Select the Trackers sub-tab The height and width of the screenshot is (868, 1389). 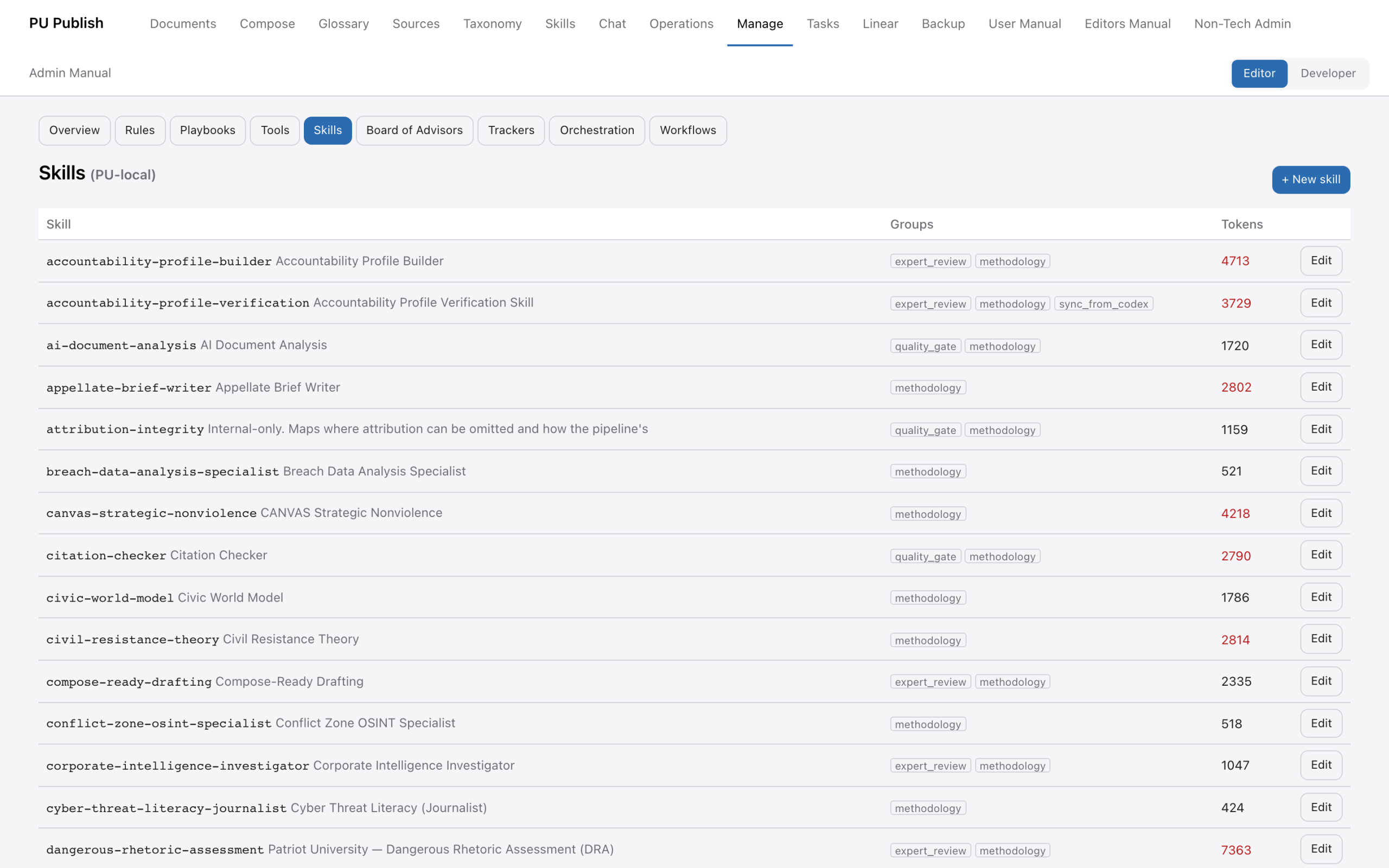511,130
